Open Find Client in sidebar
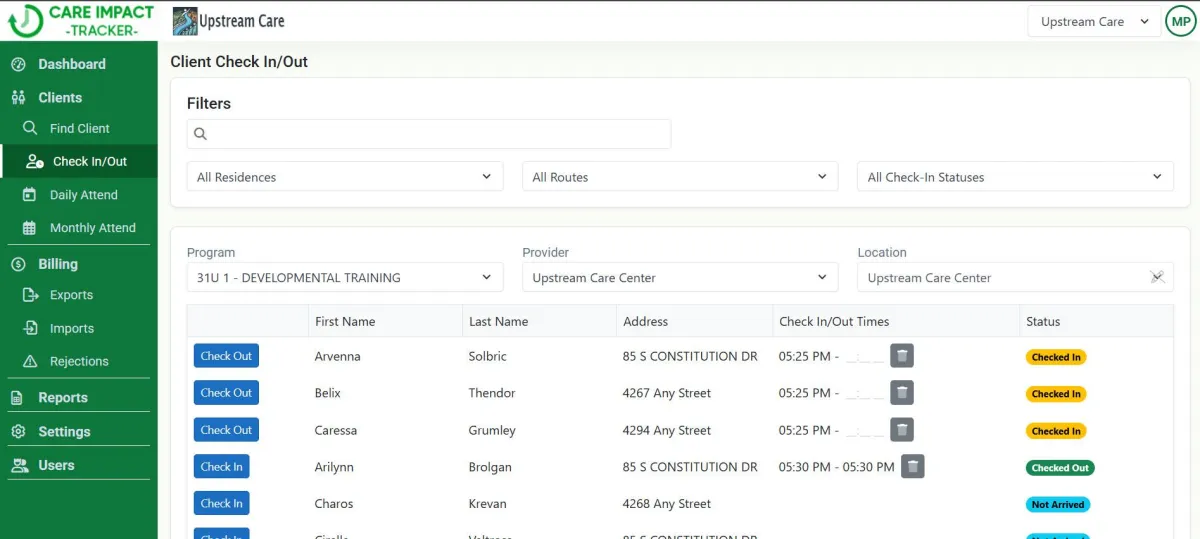The width and height of the screenshot is (1200, 539). click(x=79, y=128)
